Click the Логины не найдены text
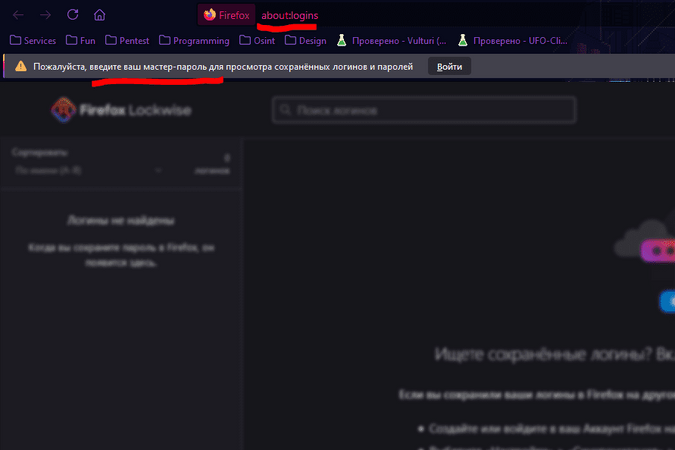Viewport: 675px width, 450px height. point(121,220)
